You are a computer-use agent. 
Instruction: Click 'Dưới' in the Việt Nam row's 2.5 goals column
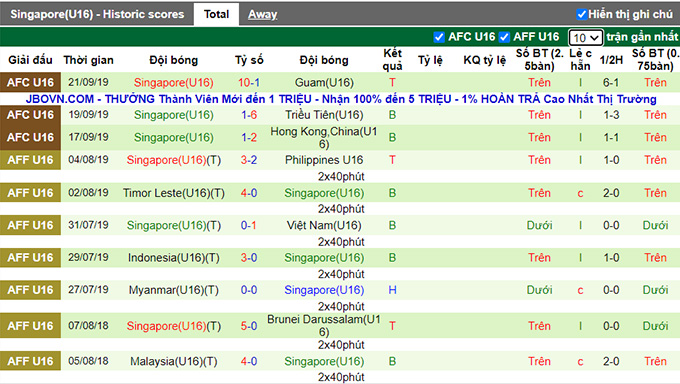539,226
